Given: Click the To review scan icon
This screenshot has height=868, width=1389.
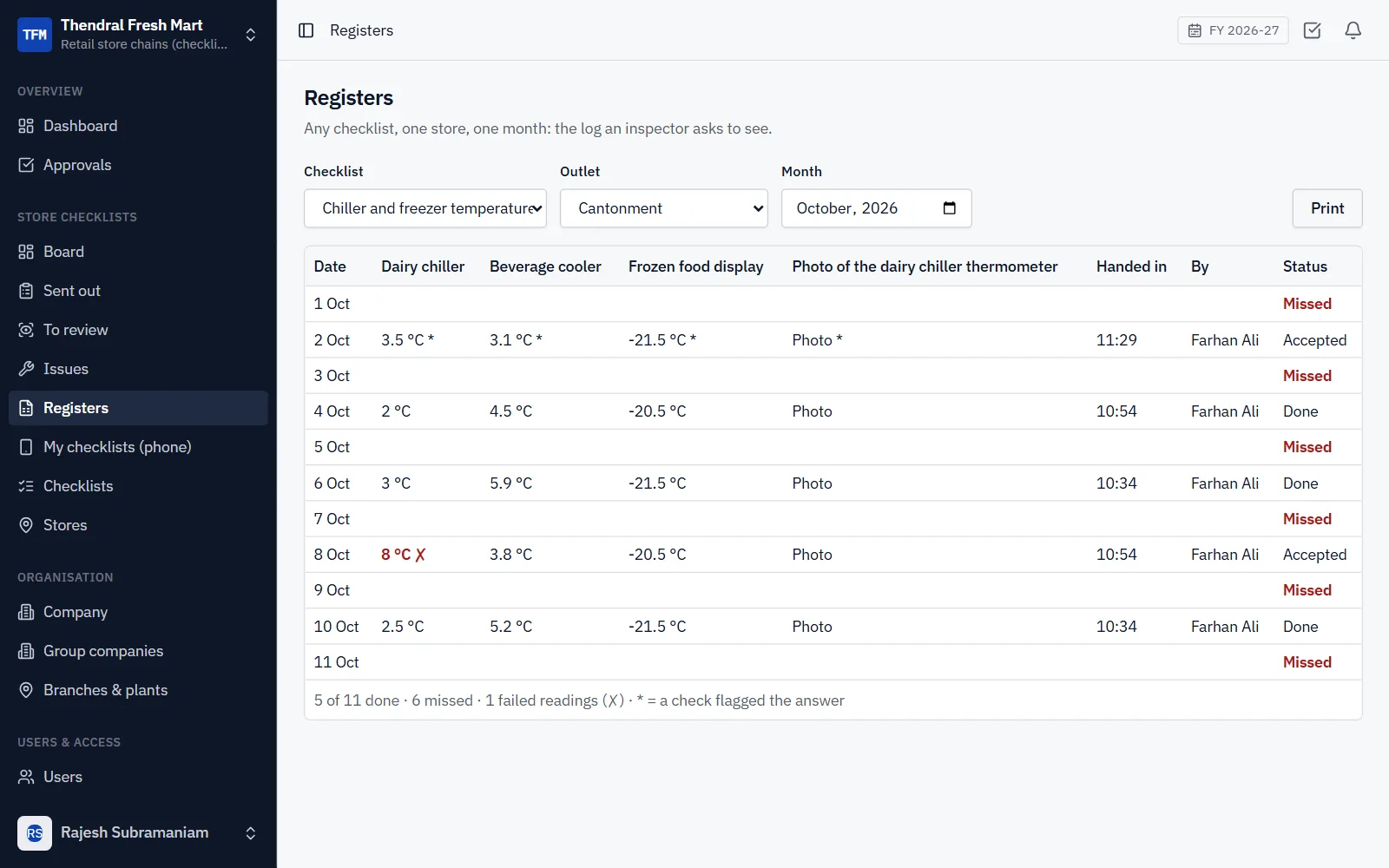Looking at the screenshot, I should 26,330.
